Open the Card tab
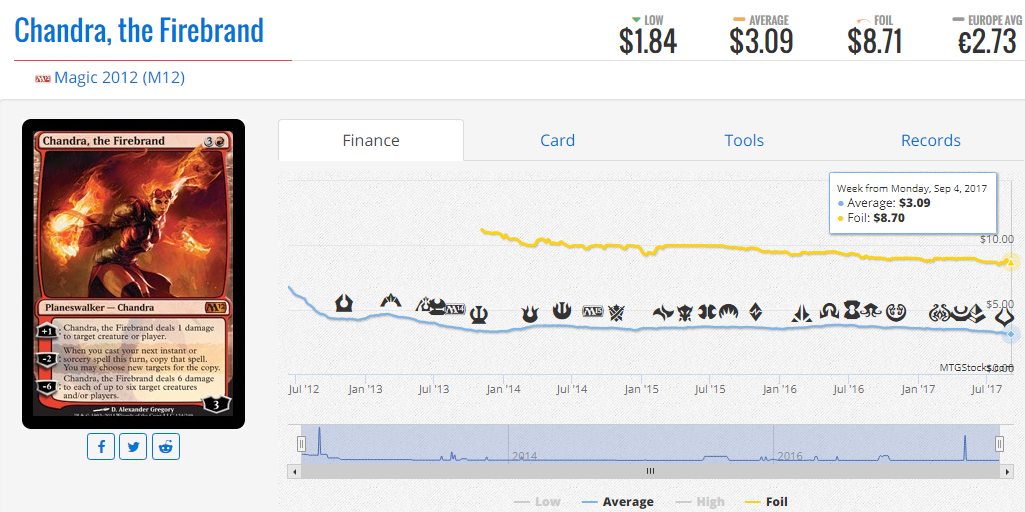The width and height of the screenshot is (1025, 512). click(558, 140)
